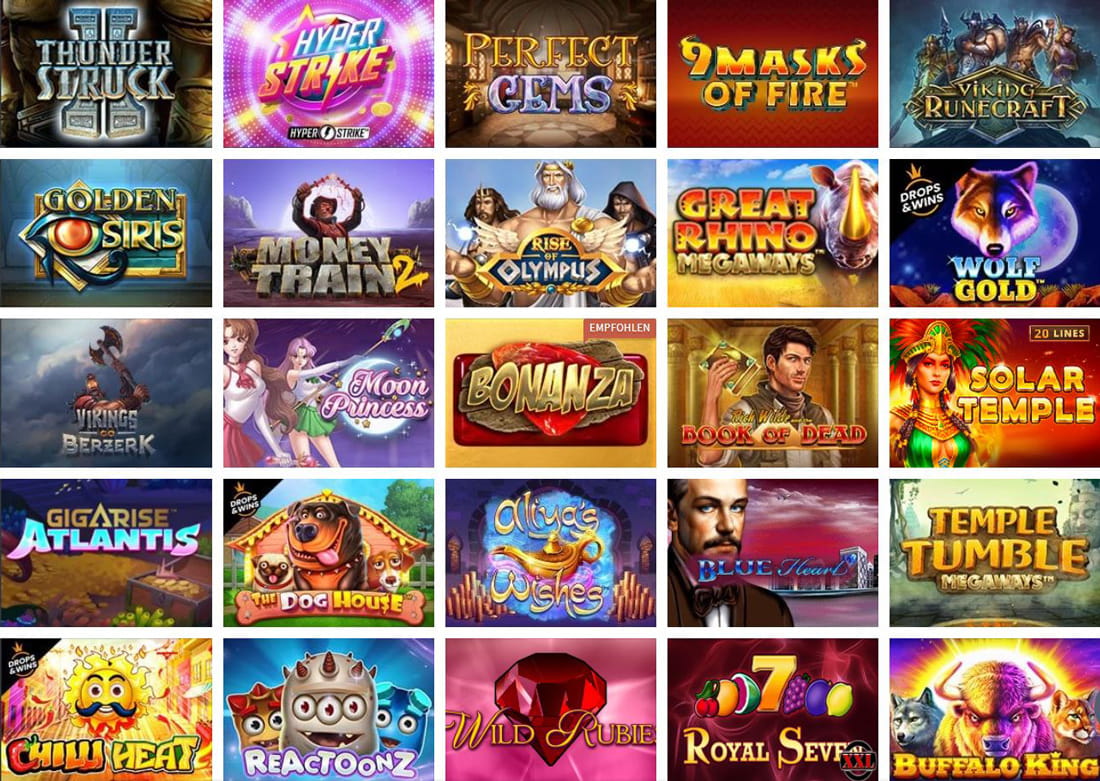Viewport: 1100px width, 781px height.
Task: Click the Drops & Wins badge on Wolf Gold
Action: click(x=919, y=189)
